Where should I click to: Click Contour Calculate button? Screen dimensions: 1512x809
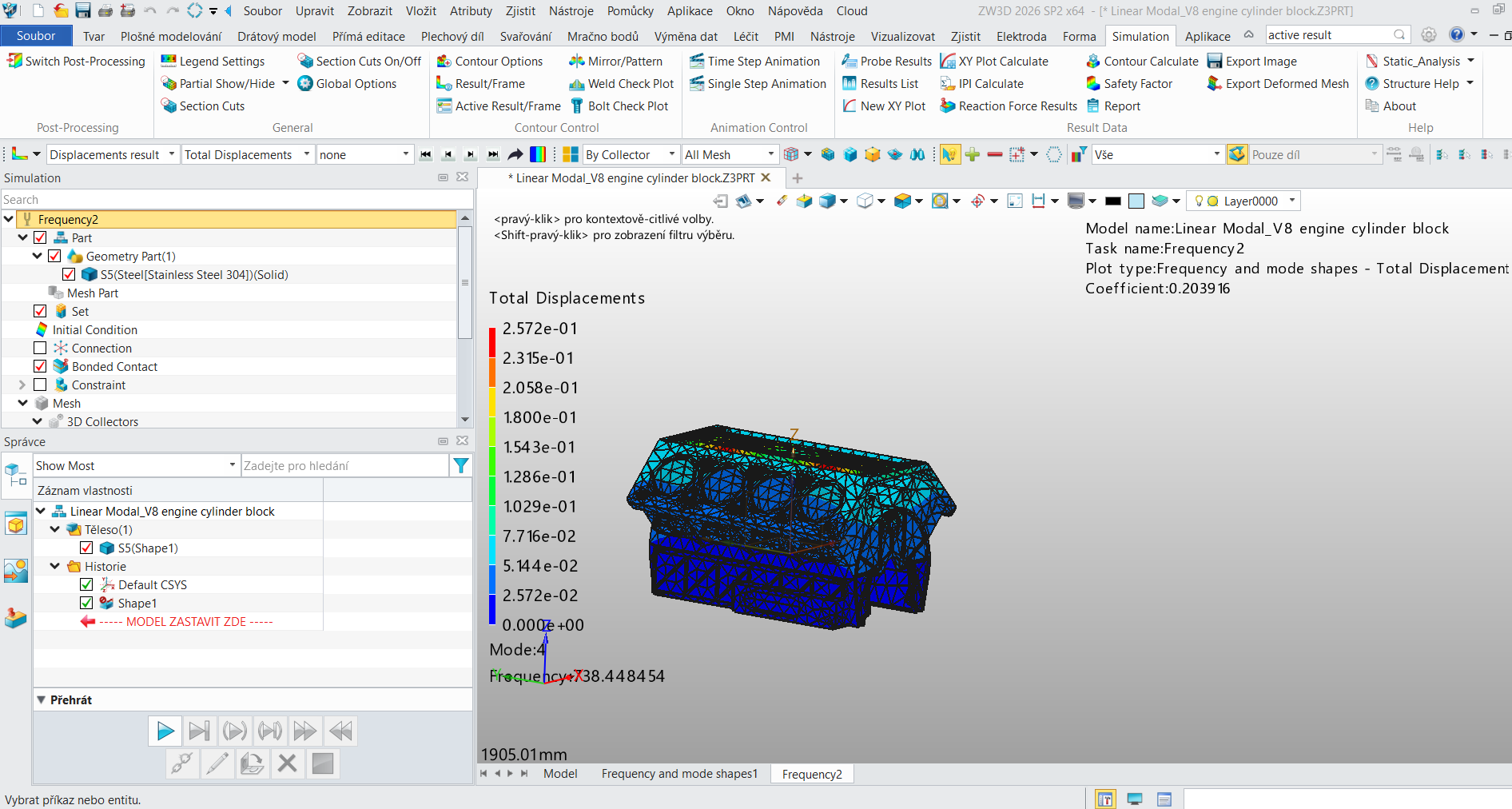coord(1142,62)
